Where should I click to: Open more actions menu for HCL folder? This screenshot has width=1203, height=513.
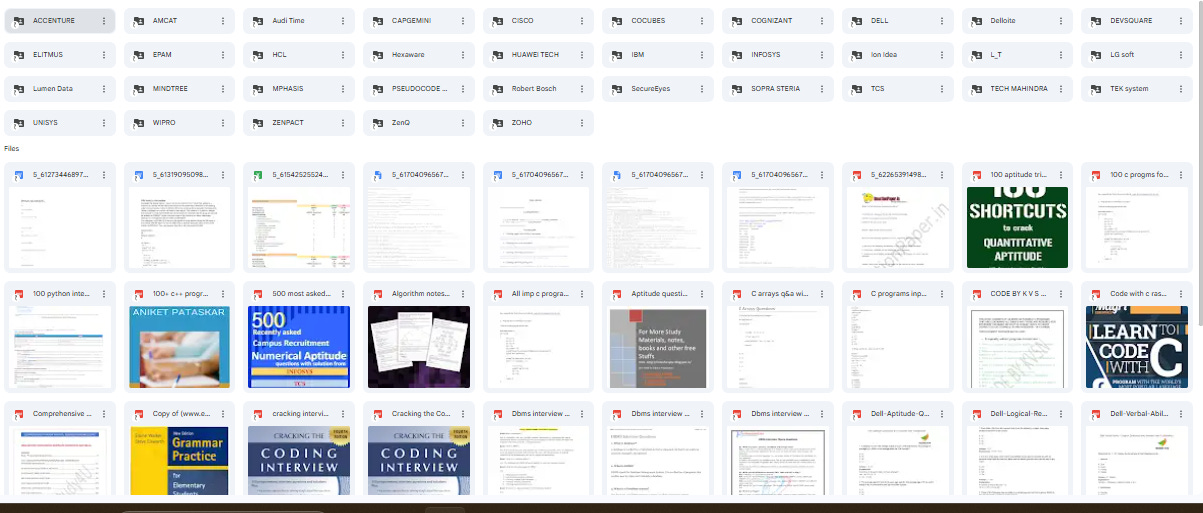point(343,54)
